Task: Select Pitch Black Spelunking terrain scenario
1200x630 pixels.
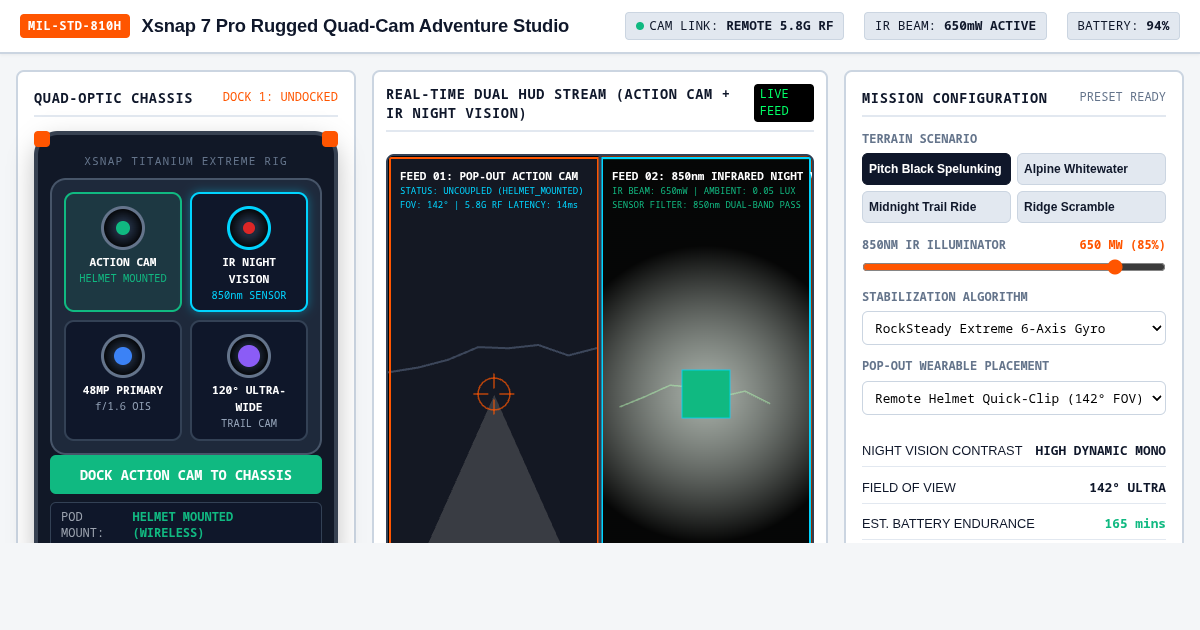Action: pos(936,169)
